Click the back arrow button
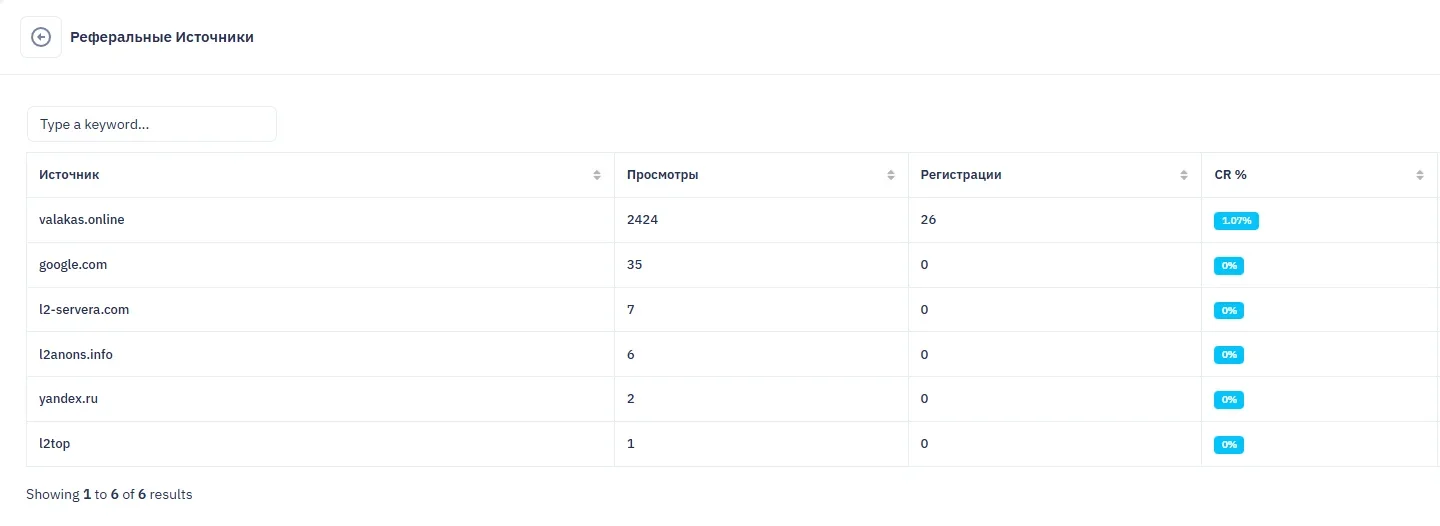 [41, 38]
